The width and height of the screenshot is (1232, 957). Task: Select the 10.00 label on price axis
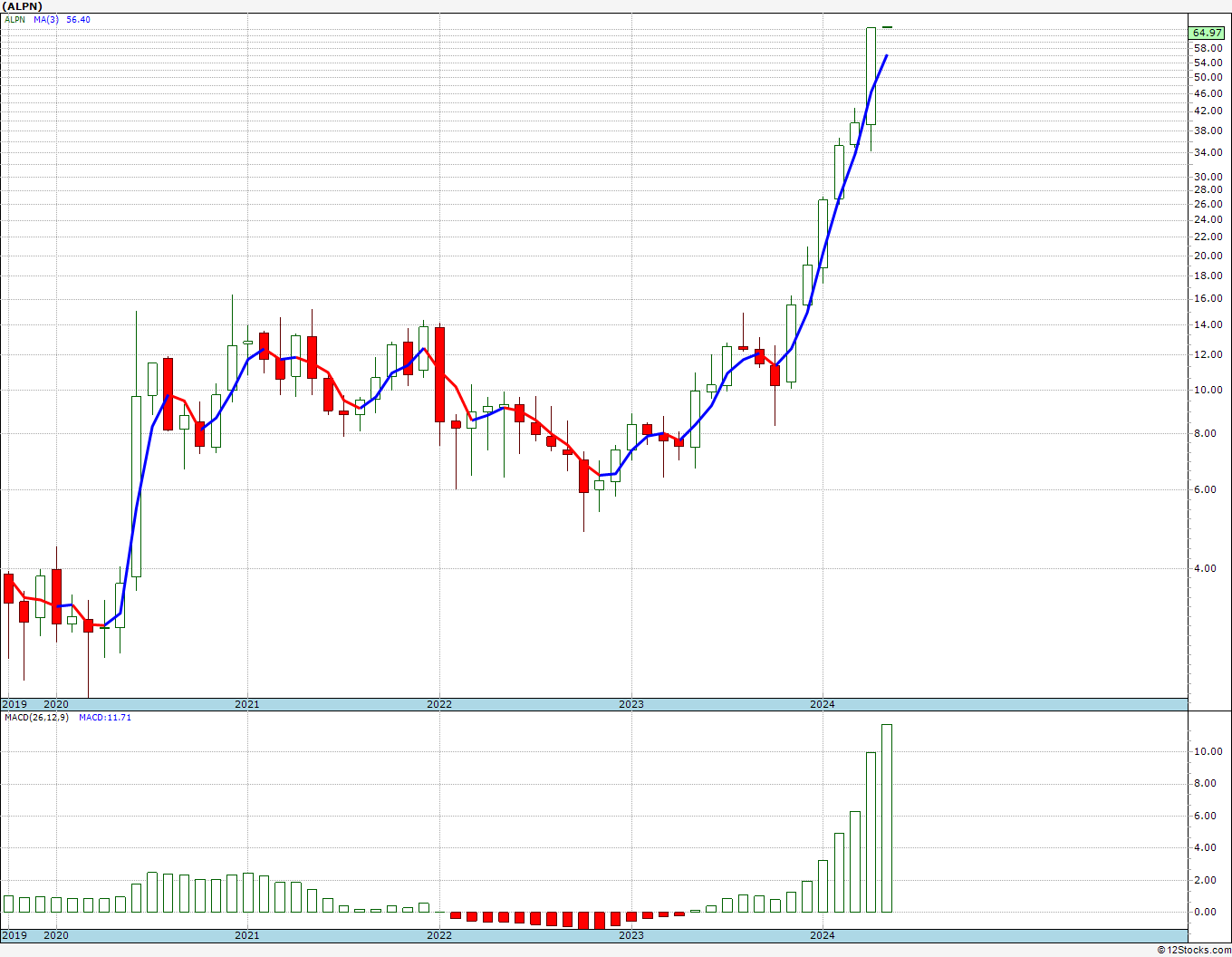click(x=1208, y=390)
